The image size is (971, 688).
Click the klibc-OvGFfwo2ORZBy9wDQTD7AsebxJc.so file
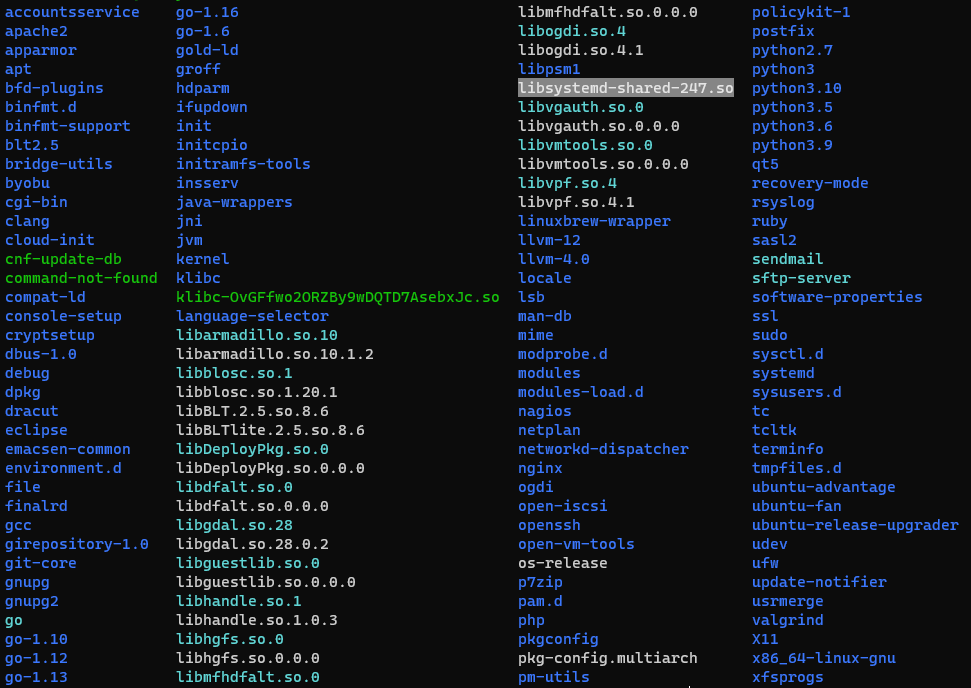tap(337, 297)
